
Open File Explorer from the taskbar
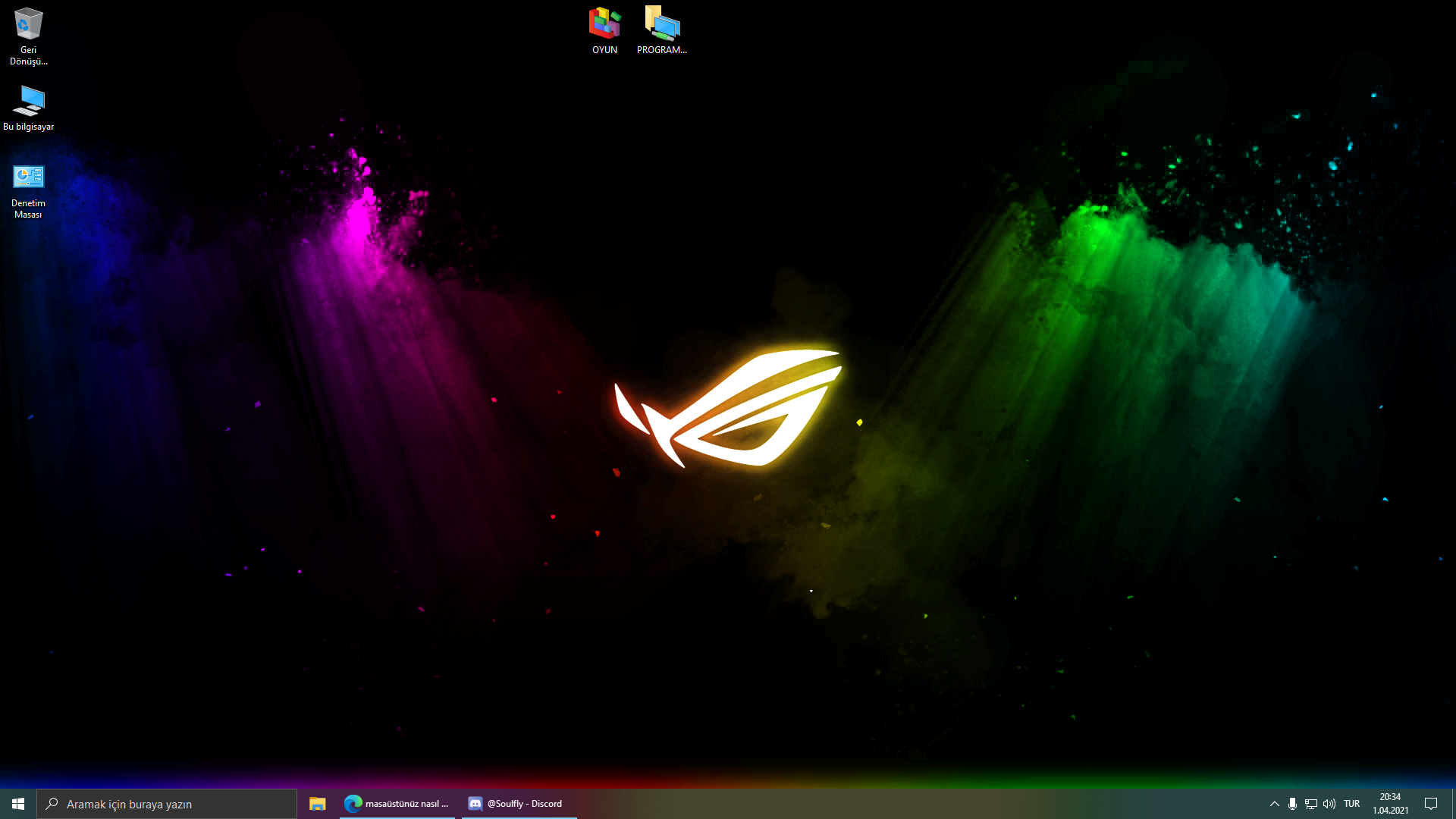coord(318,804)
